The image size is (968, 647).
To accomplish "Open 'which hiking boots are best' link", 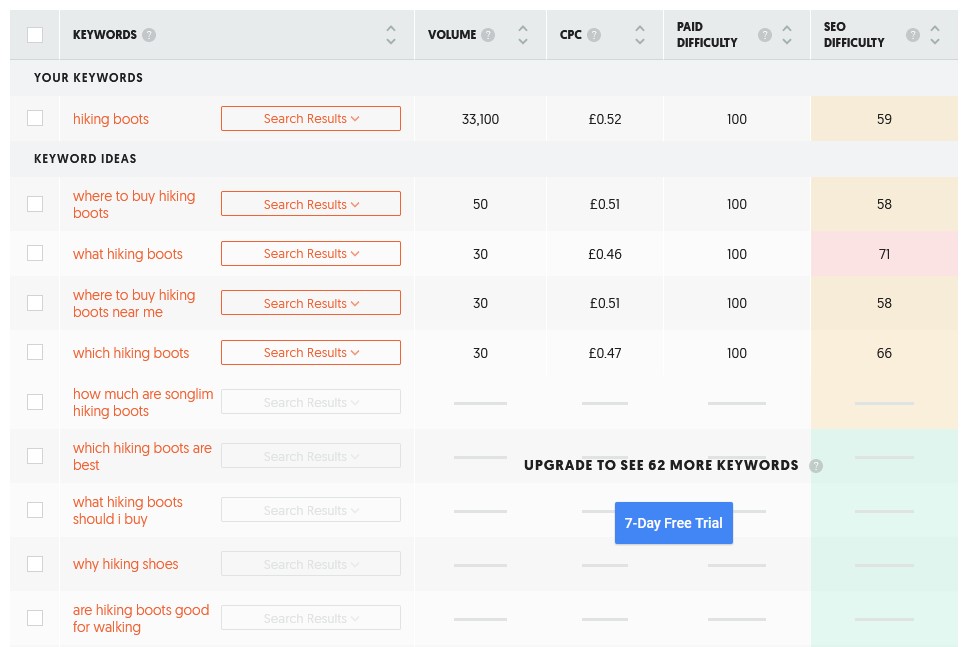I will pyautogui.click(x=142, y=456).
